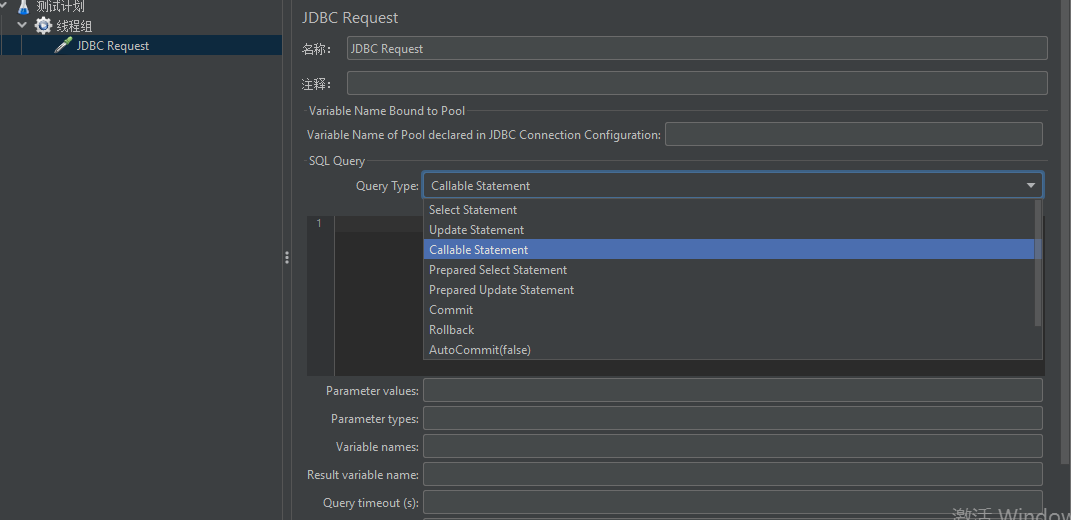
Task: Click the test plan flask icon
Action: [x=23, y=8]
